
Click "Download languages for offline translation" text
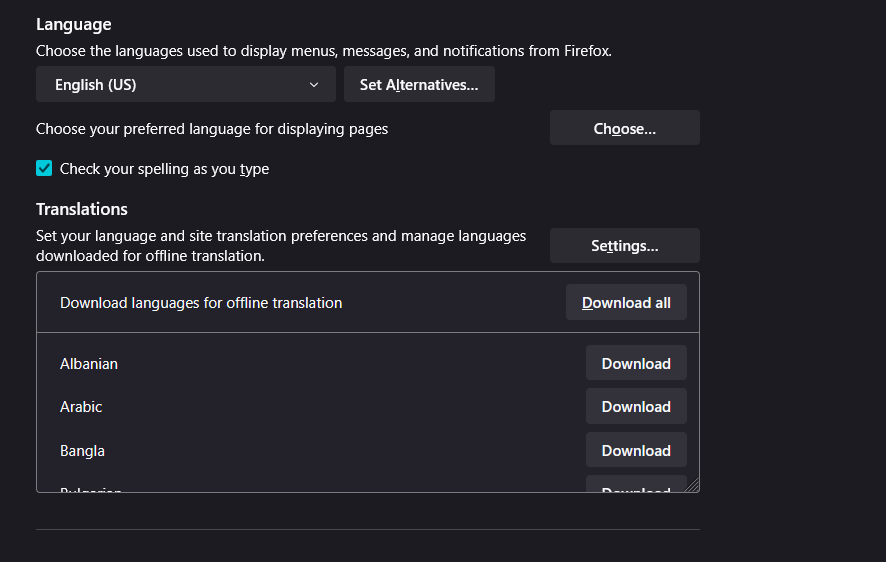pyautogui.click(x=201, y=303)
